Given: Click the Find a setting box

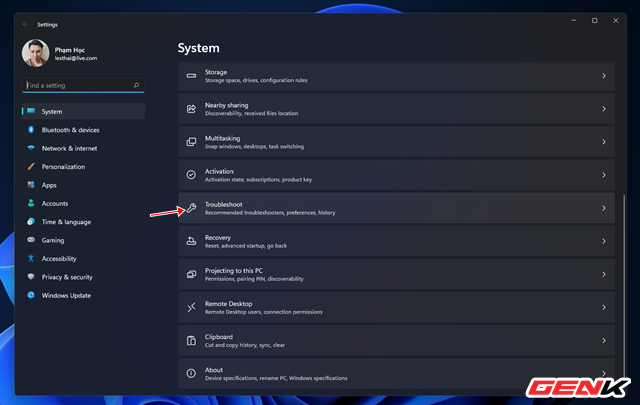Looking at the screenshot, I should 83,85.
